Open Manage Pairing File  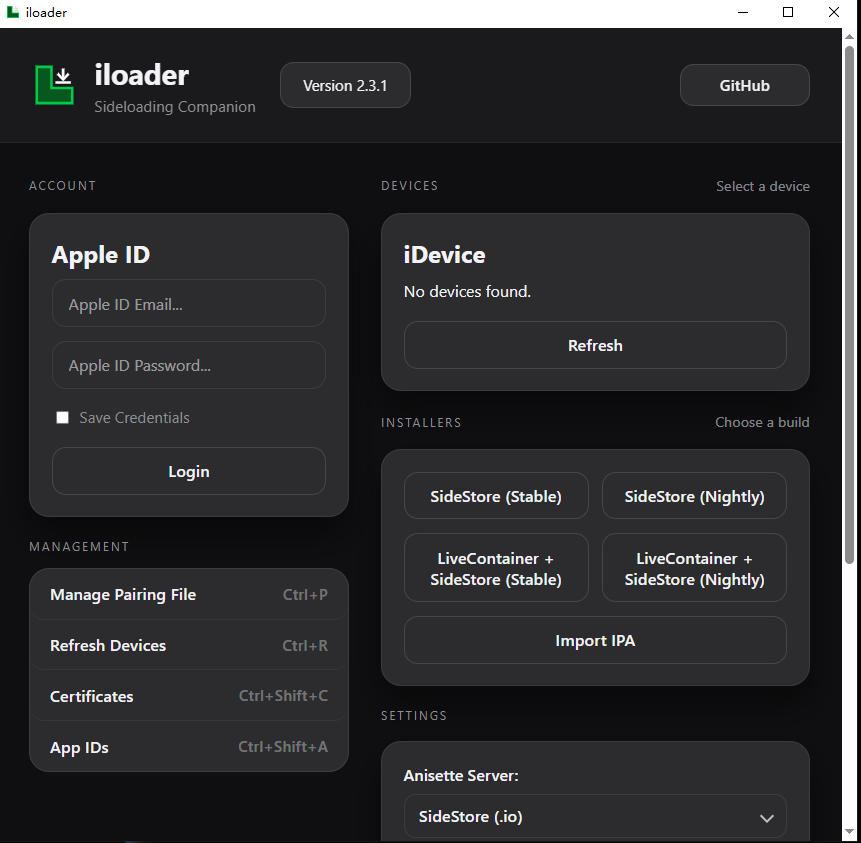tap(188, 595)
